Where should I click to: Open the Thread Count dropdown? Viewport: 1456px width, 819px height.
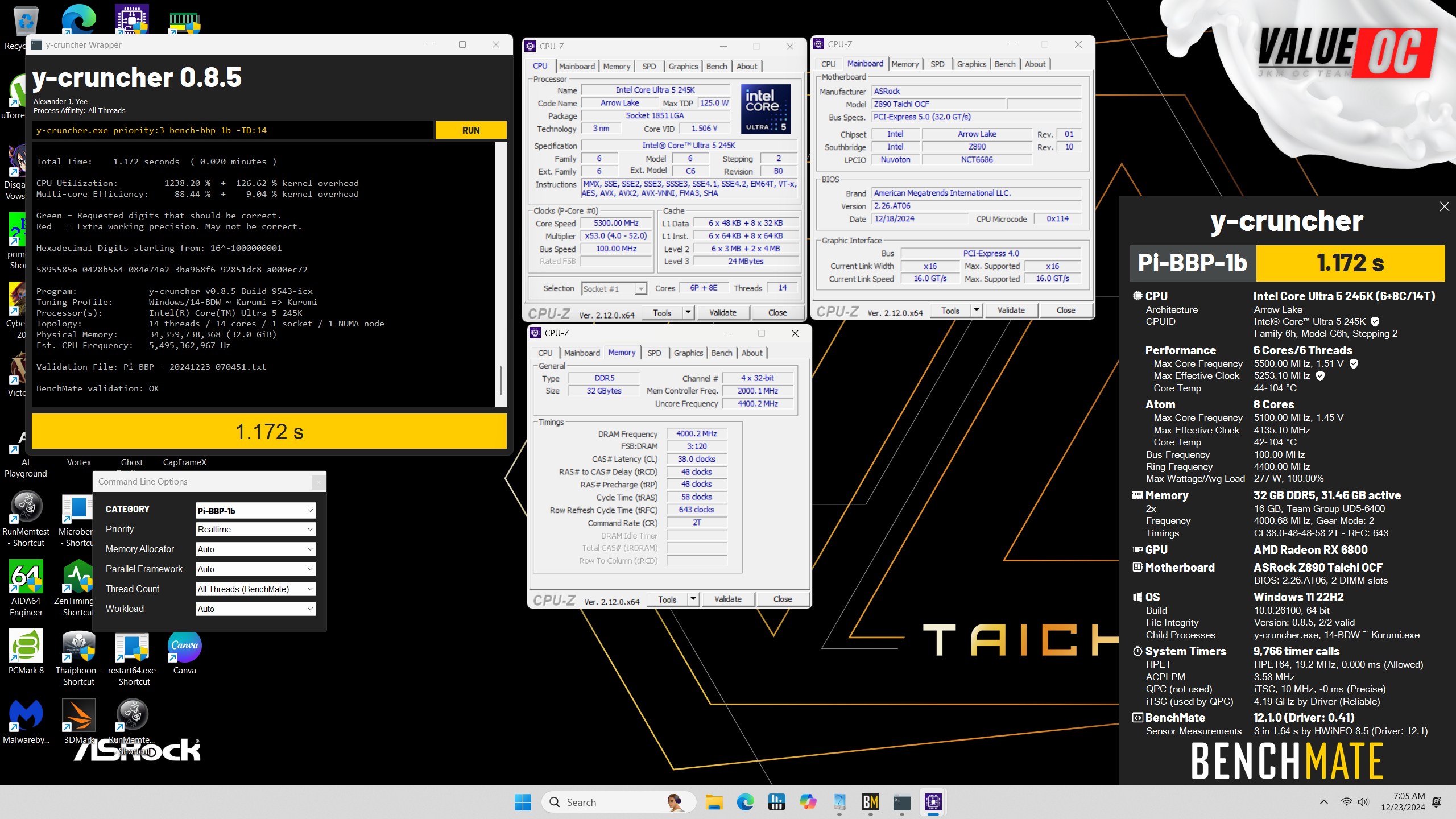pyautogui.click(x=255, y=589)
